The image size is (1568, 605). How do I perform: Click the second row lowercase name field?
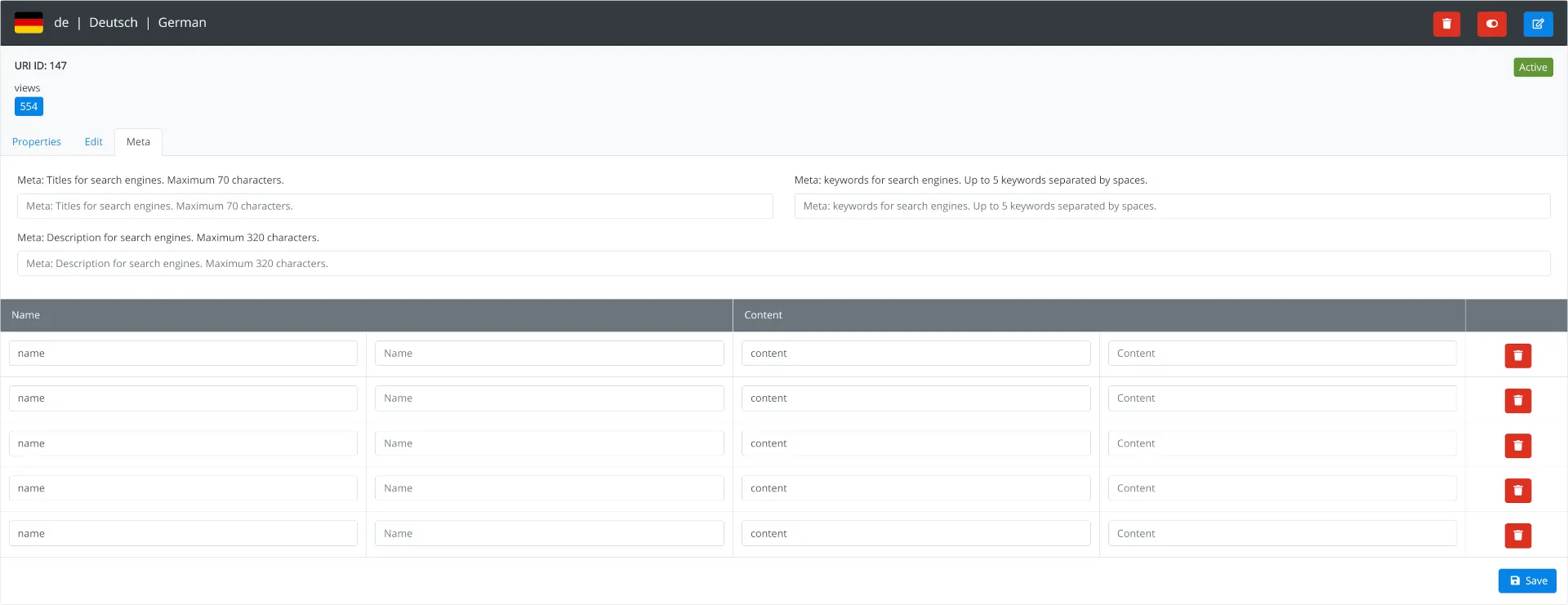pyautogui.click(x=183, y=398)
